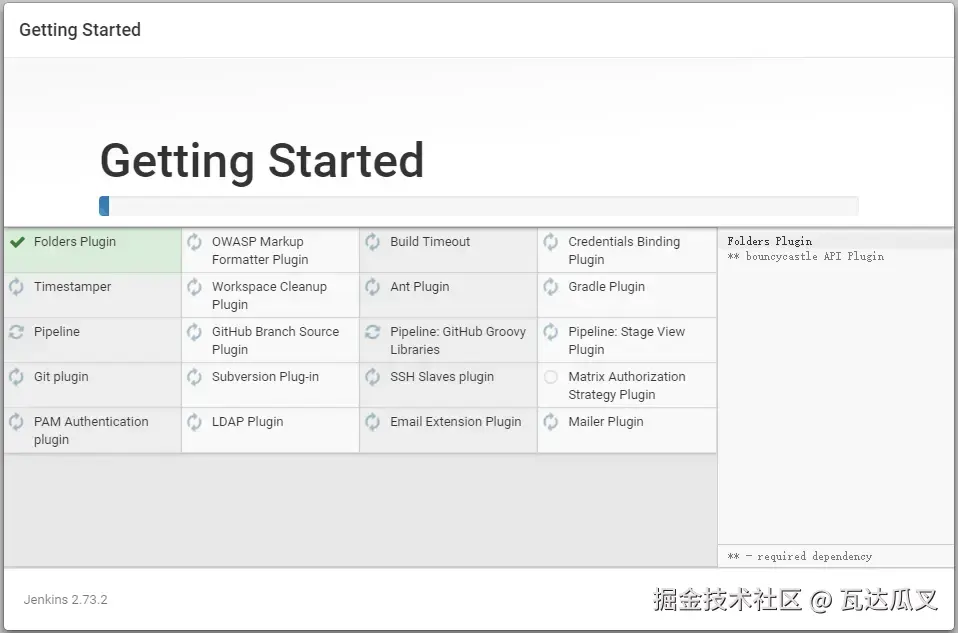Click the install icon beside Gradle Plugin
This screenshot has width=958, height=633.
tap(550, 286)
